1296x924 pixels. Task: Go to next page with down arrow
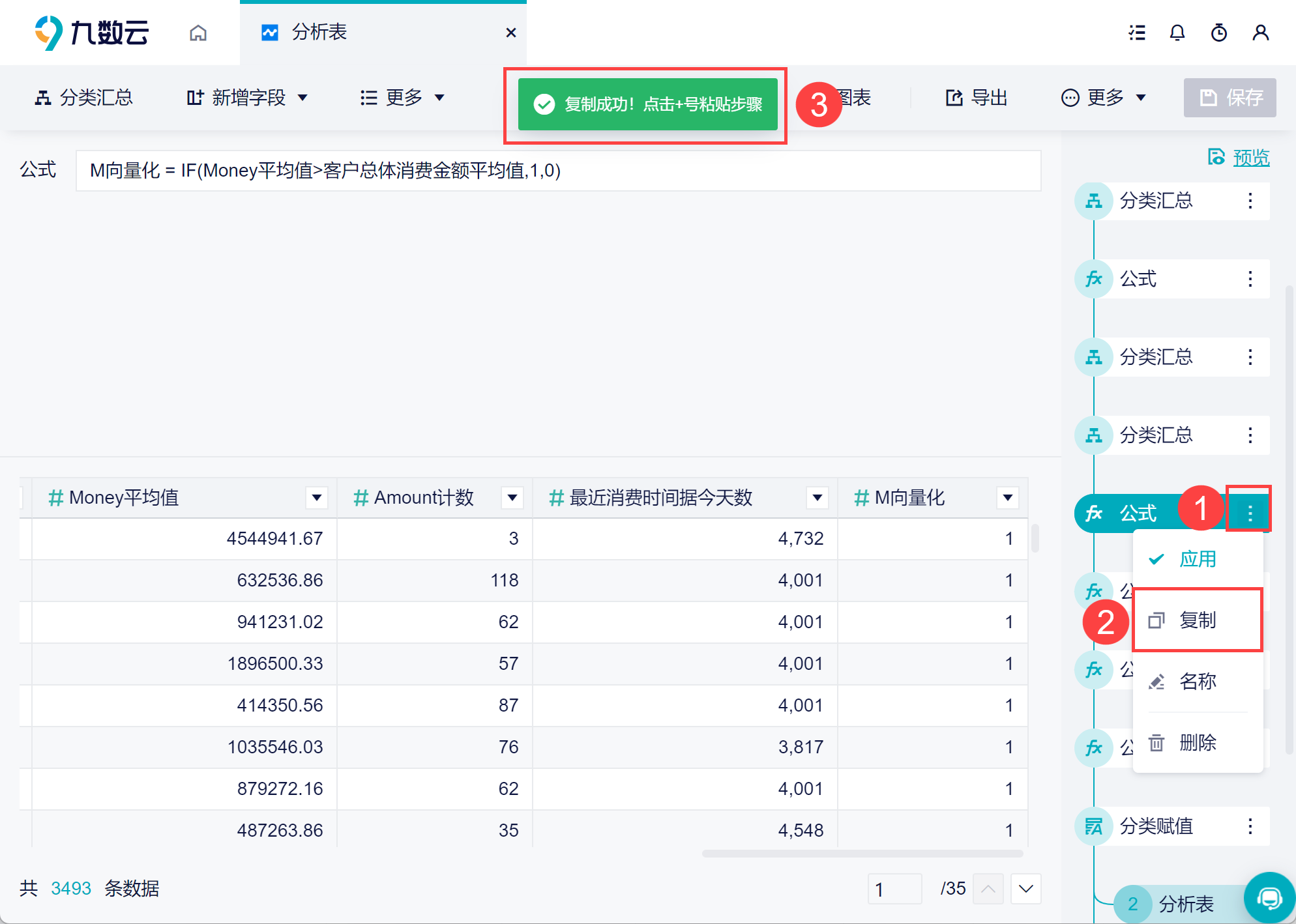1025,889
